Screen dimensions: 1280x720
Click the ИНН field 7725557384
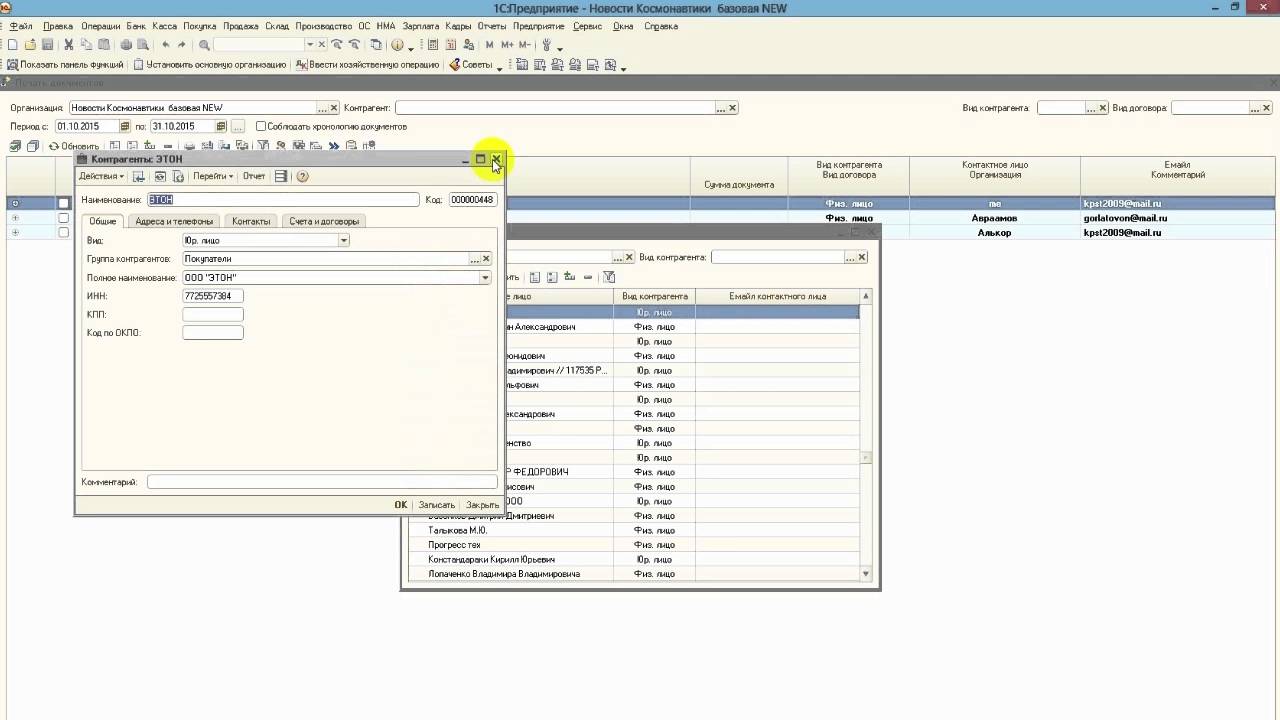[x=213, y=296]
